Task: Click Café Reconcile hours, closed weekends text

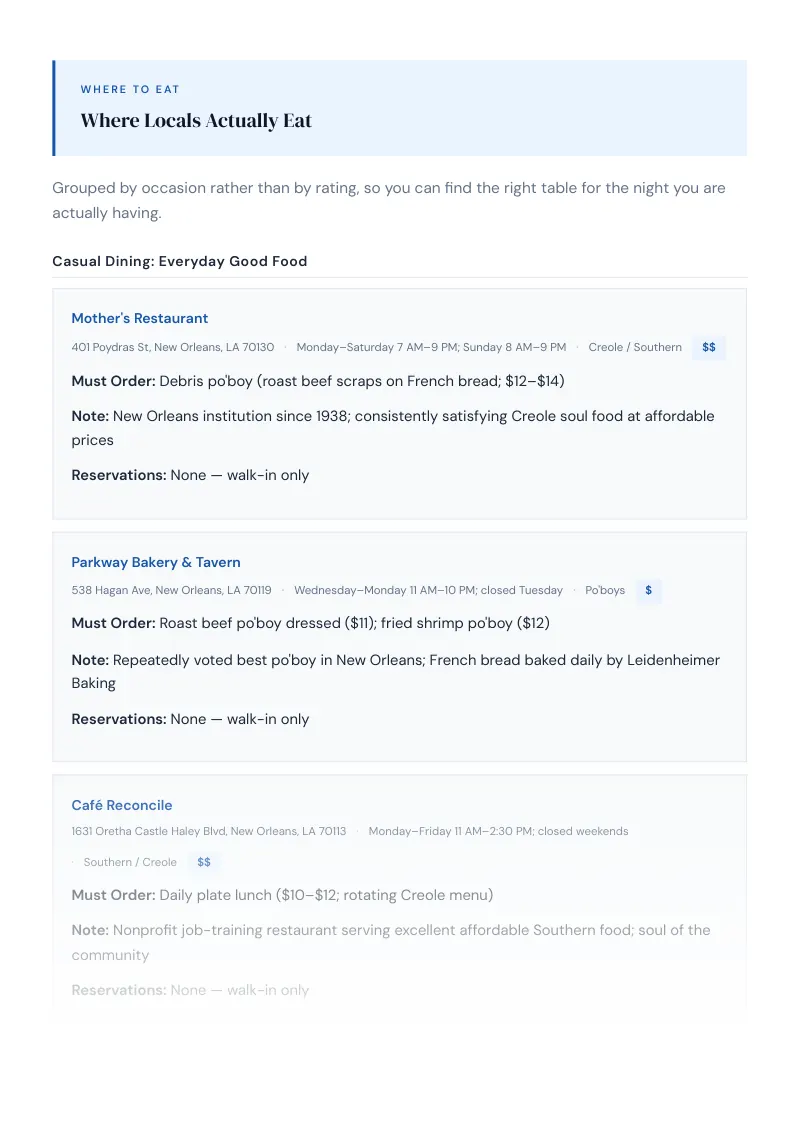Action: 498,832
